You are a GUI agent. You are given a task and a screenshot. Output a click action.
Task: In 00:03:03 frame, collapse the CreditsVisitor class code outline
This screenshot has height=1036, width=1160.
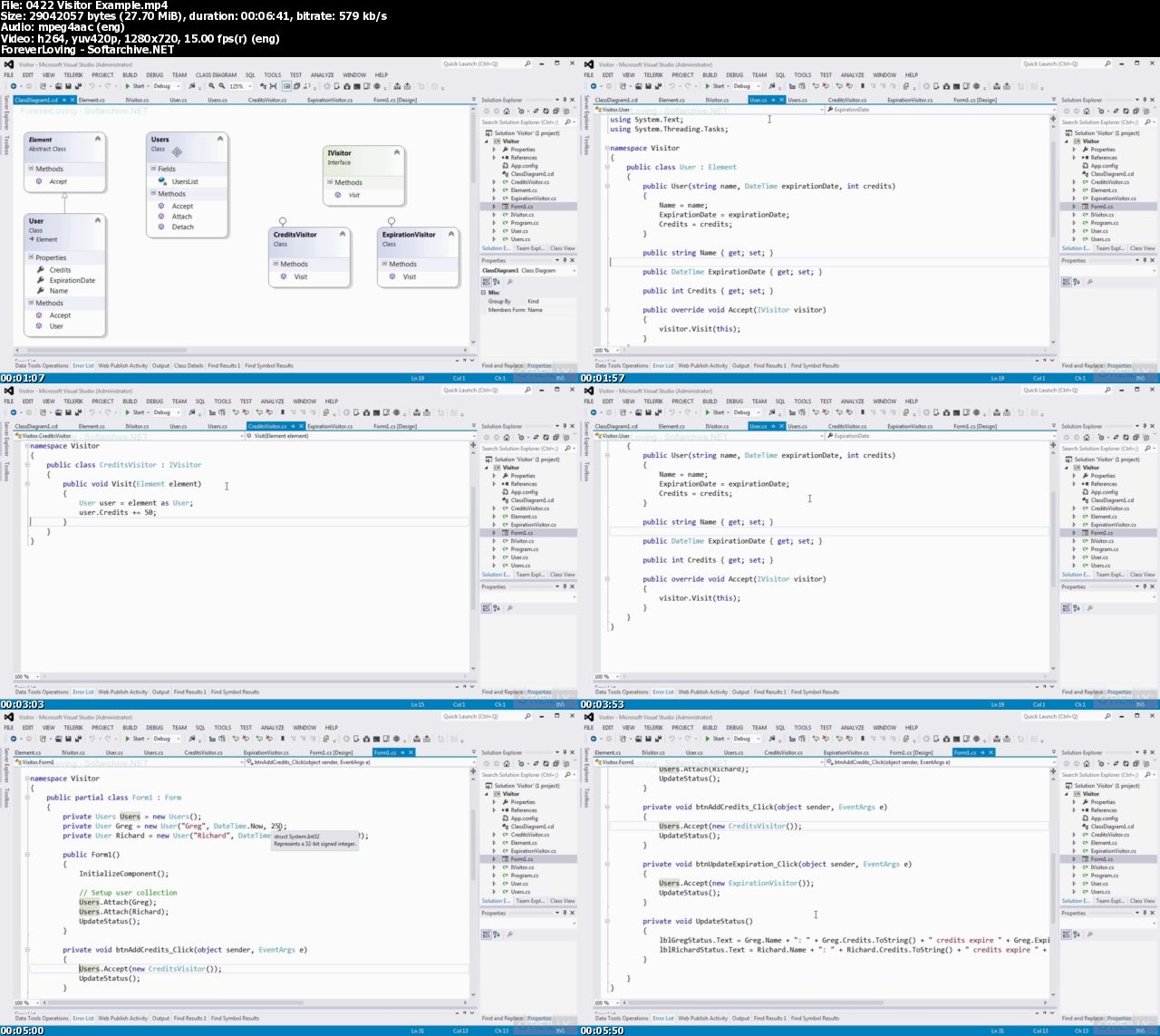pos(27,465)
